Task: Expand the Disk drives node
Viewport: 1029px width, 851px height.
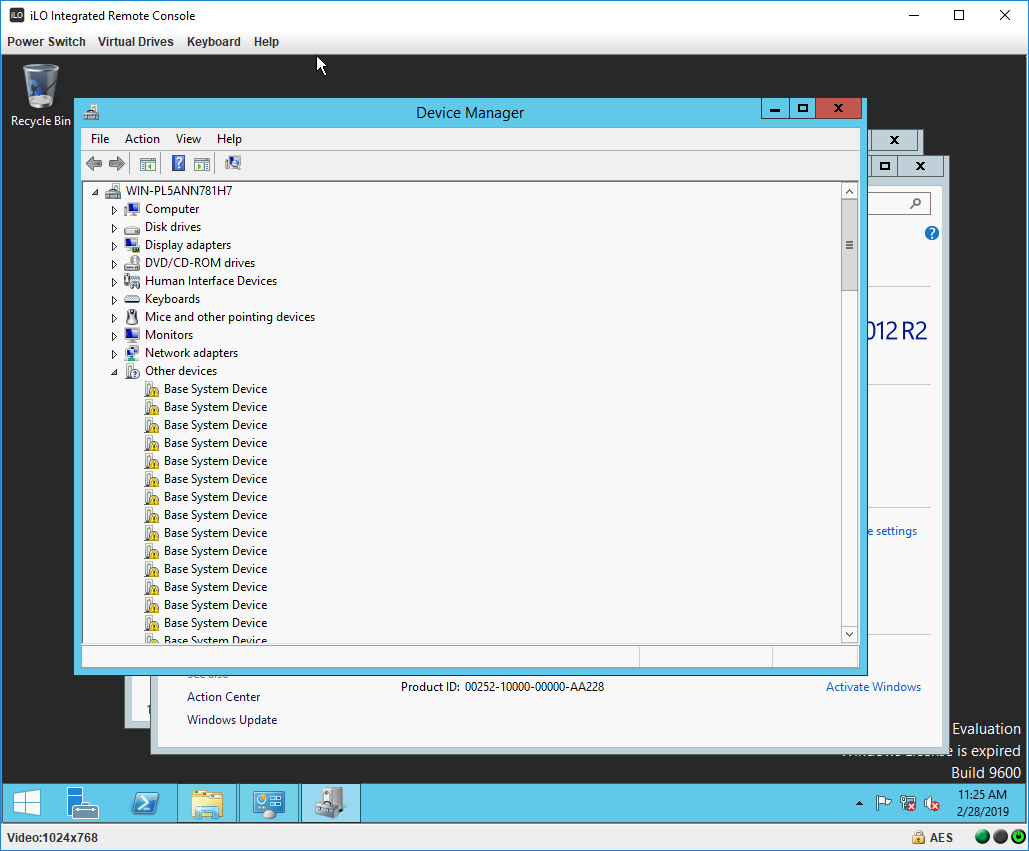Action: pos(114,228)
